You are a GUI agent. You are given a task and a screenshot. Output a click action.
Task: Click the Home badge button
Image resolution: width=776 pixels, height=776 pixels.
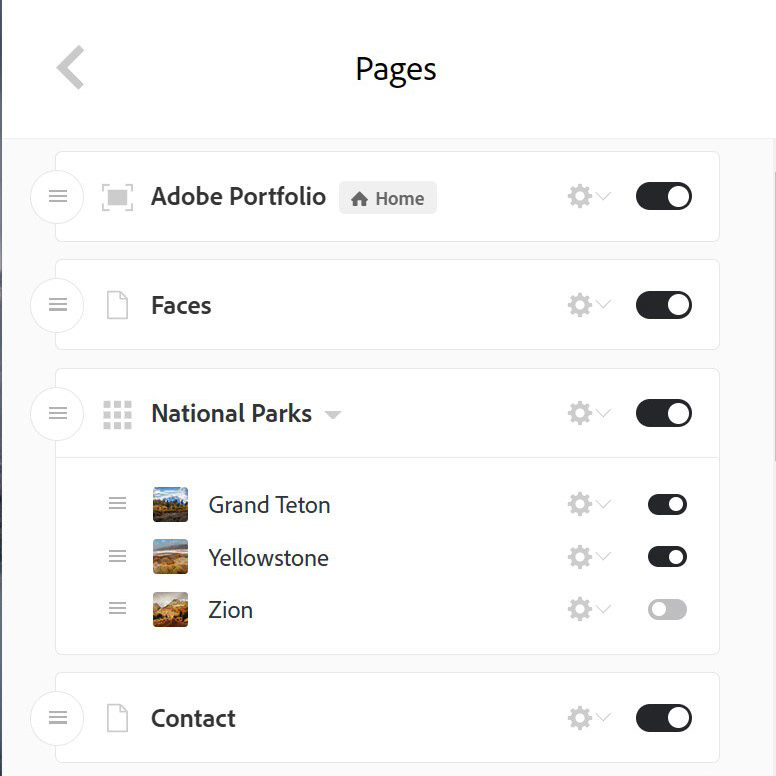(388, 198)
